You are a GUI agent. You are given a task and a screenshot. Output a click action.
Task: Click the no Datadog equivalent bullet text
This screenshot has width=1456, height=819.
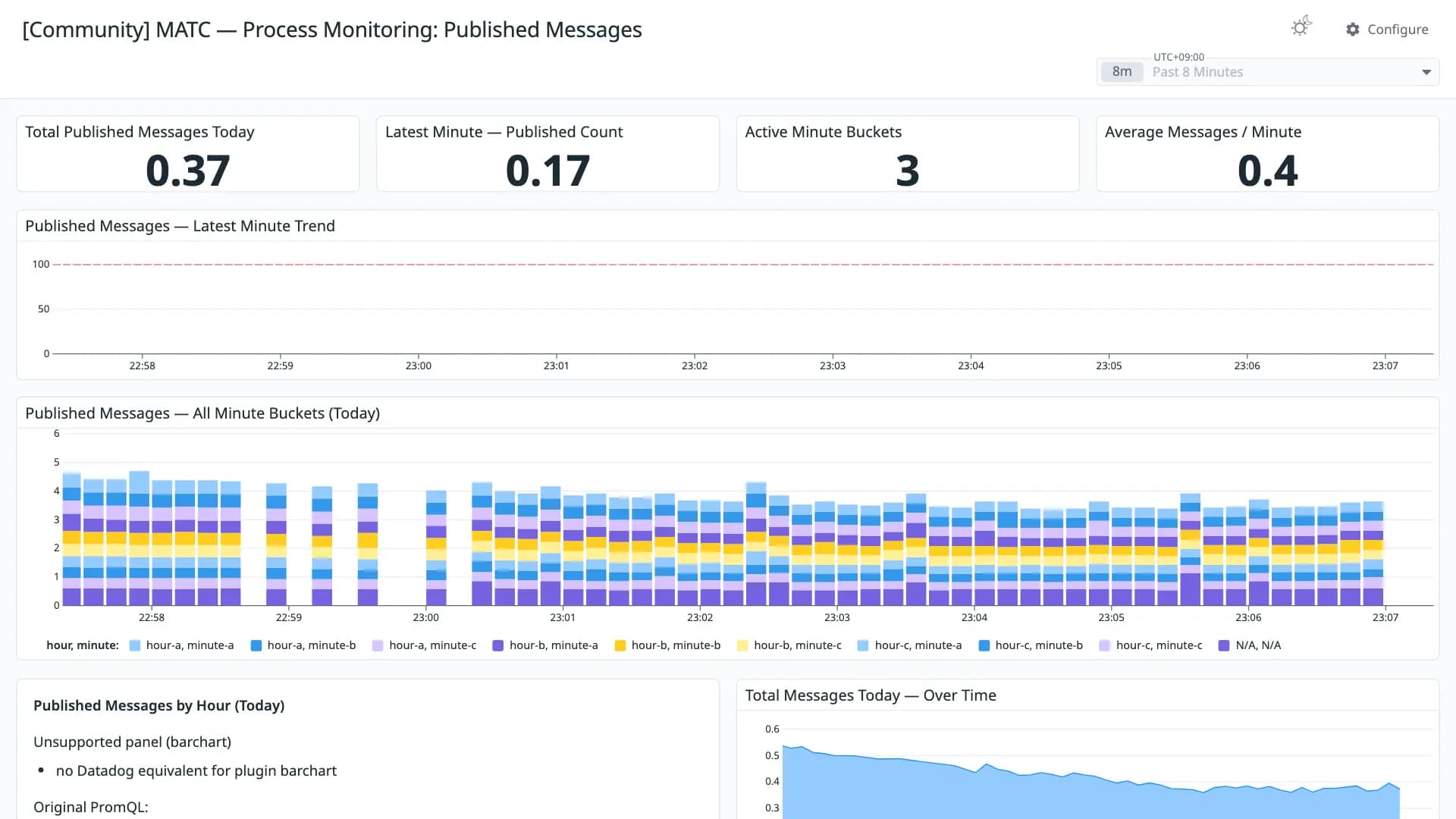(x=196, y=770)
